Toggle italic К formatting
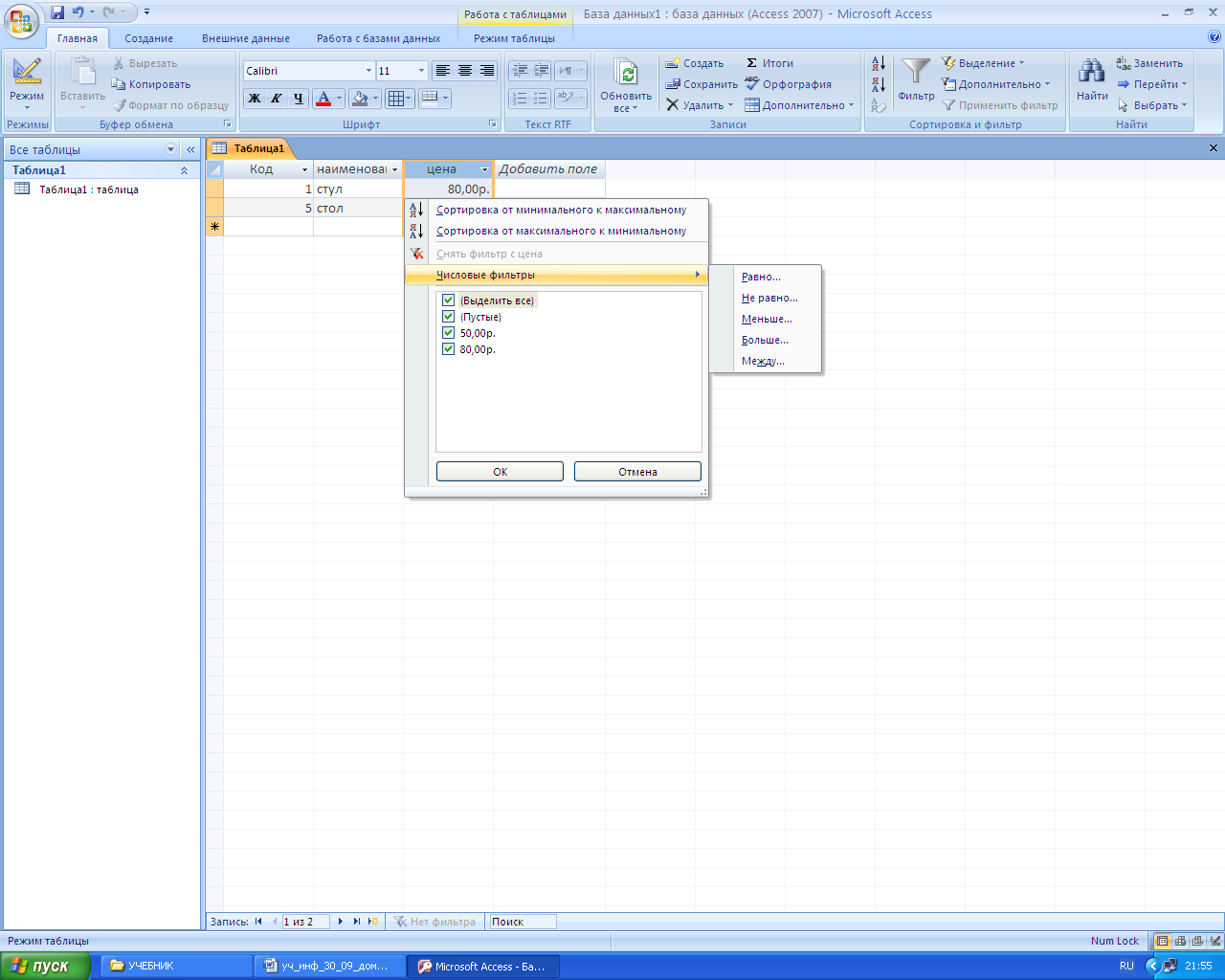1225x980 pixels. pyautogui.click(x=277, y=98)
